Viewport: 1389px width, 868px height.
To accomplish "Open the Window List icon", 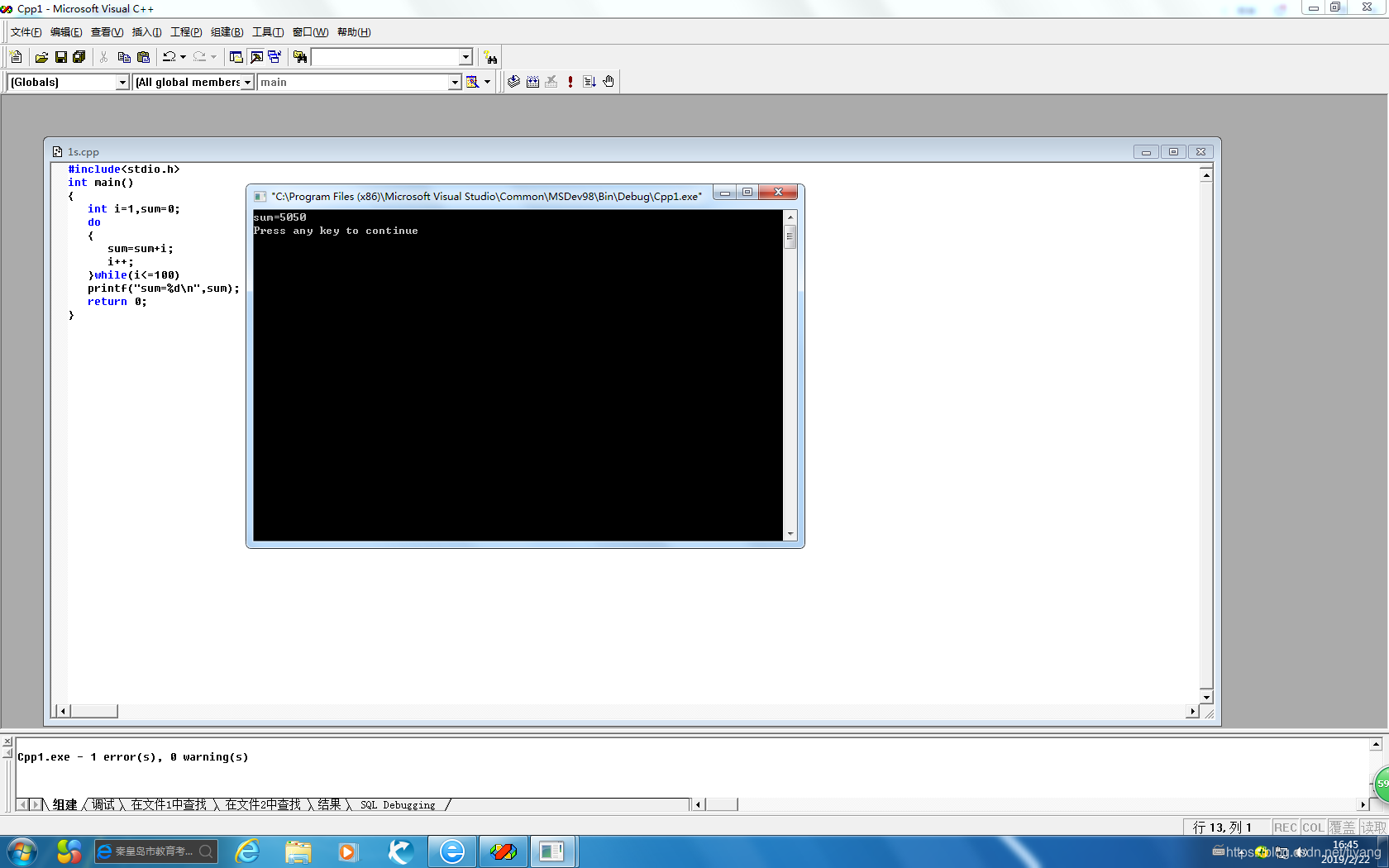I will point(274,57).
